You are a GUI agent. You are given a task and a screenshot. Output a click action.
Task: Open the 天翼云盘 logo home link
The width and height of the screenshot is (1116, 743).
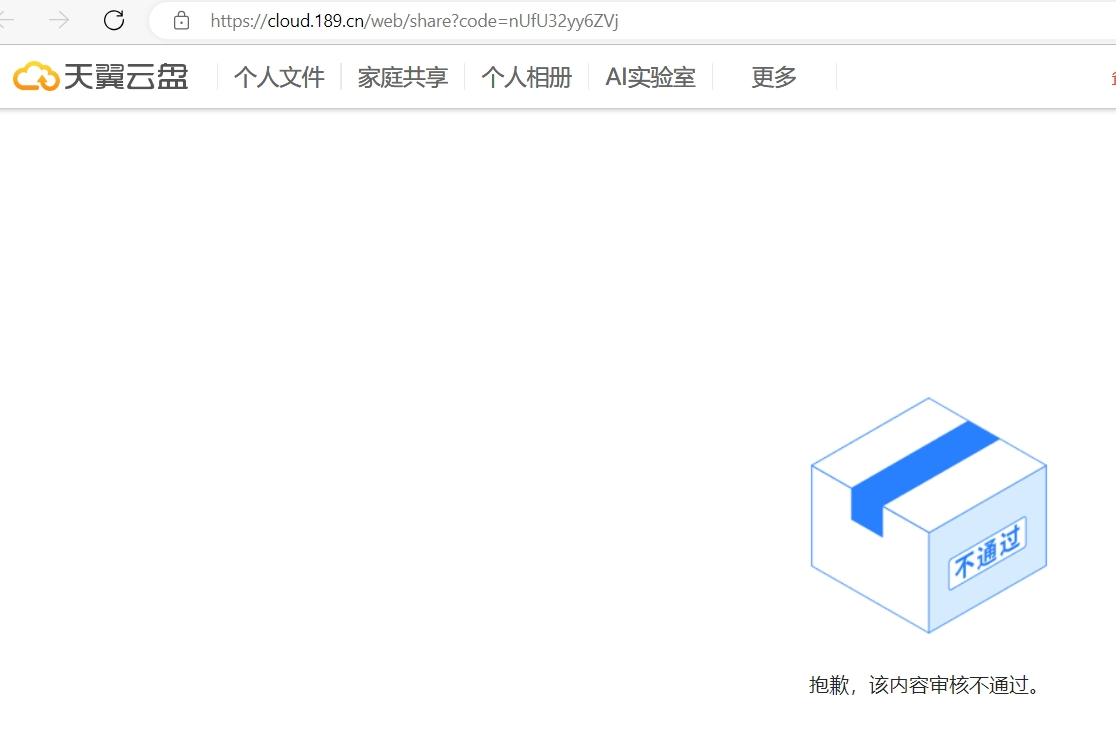click(x=100, y=76)
